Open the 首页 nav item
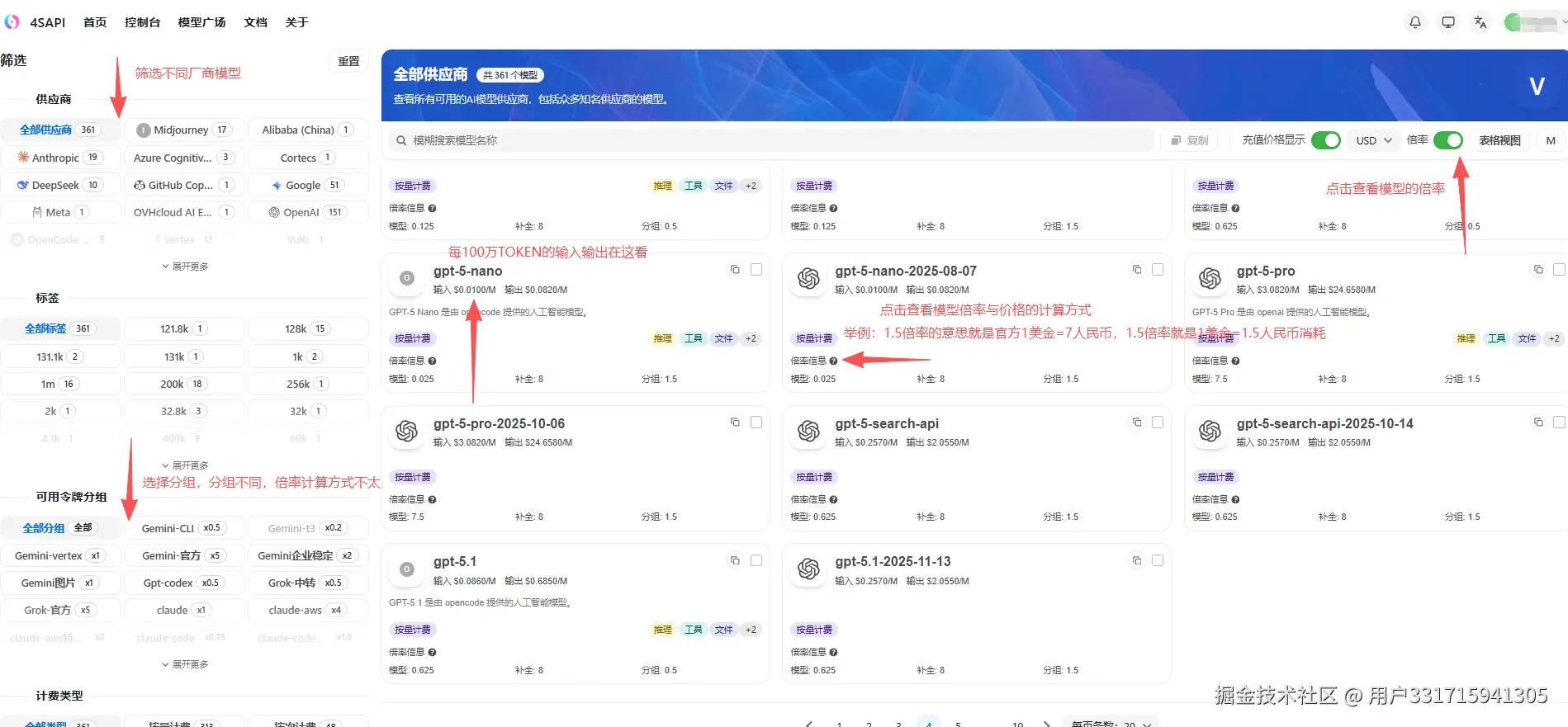The image size is (1568, 727). tap(95, 22)
